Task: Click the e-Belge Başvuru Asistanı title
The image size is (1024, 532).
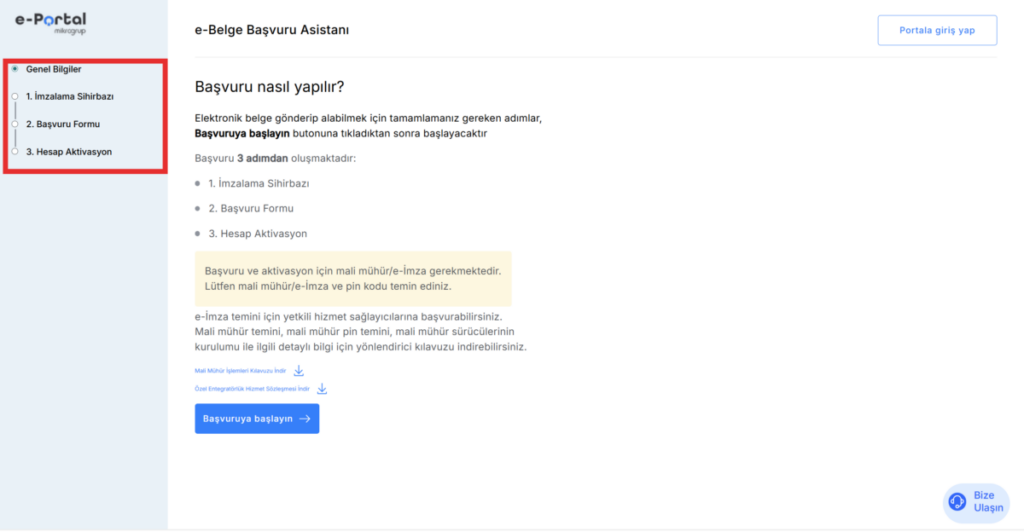Action: tap(272, 30)
